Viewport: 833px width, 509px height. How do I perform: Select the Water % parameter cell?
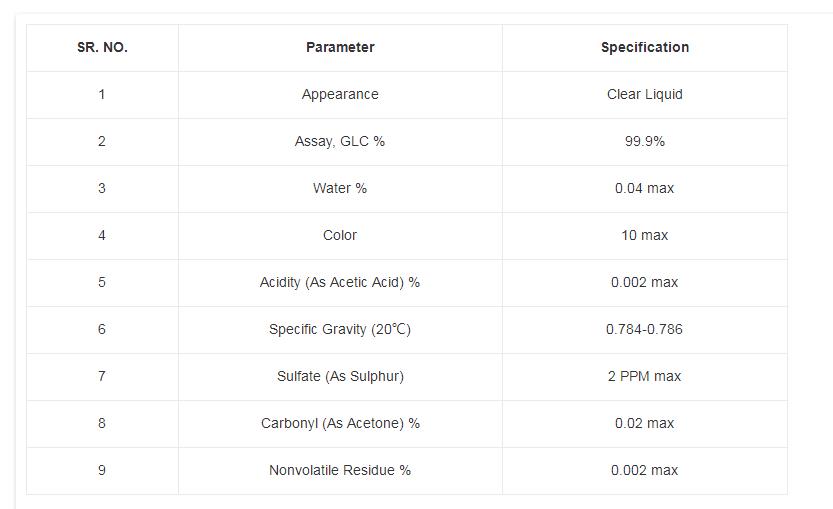pos(340,188)
